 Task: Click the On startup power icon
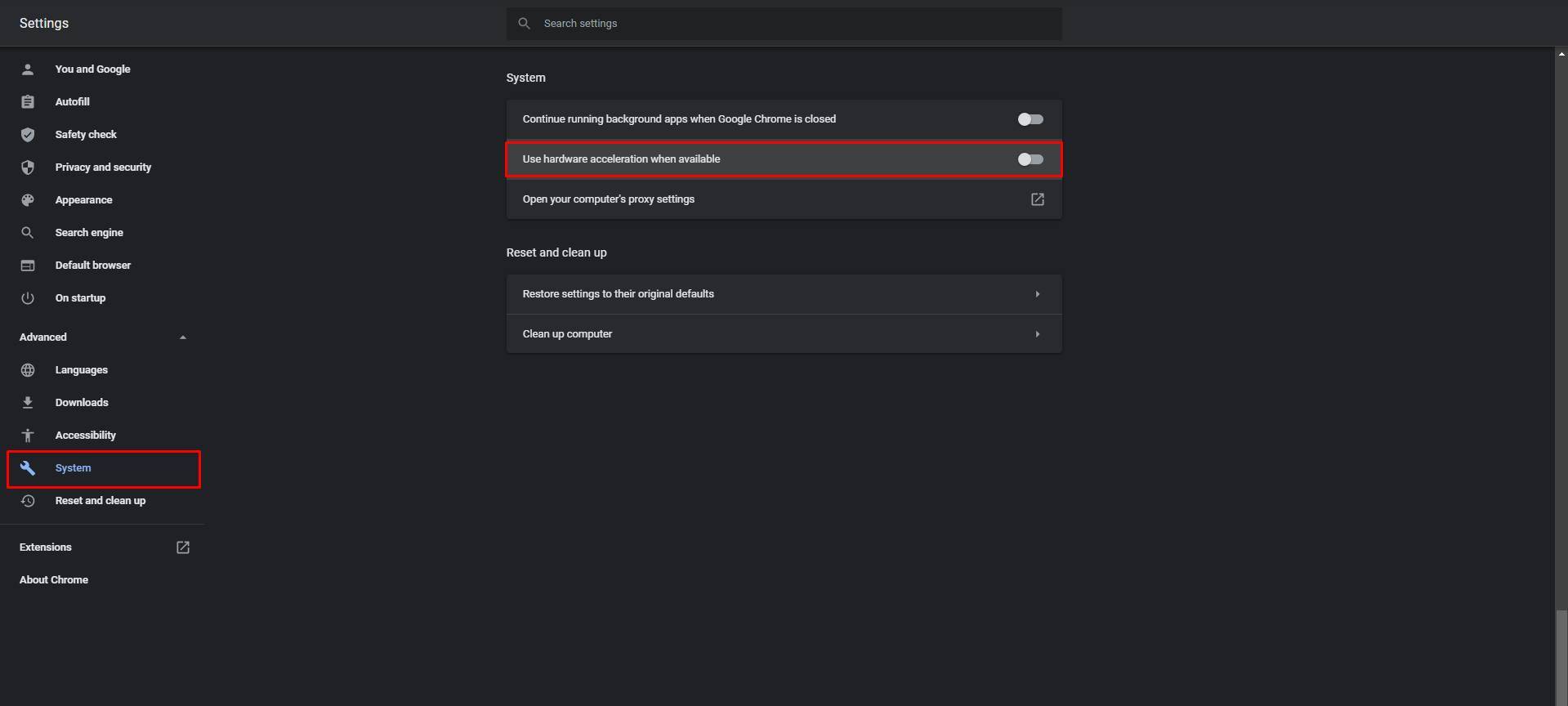(x=28, y=297)
